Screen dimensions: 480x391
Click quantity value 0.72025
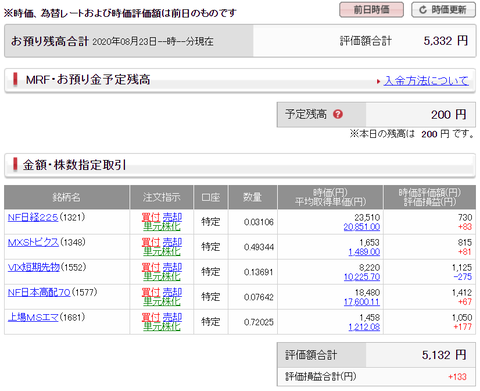[258, 322]
